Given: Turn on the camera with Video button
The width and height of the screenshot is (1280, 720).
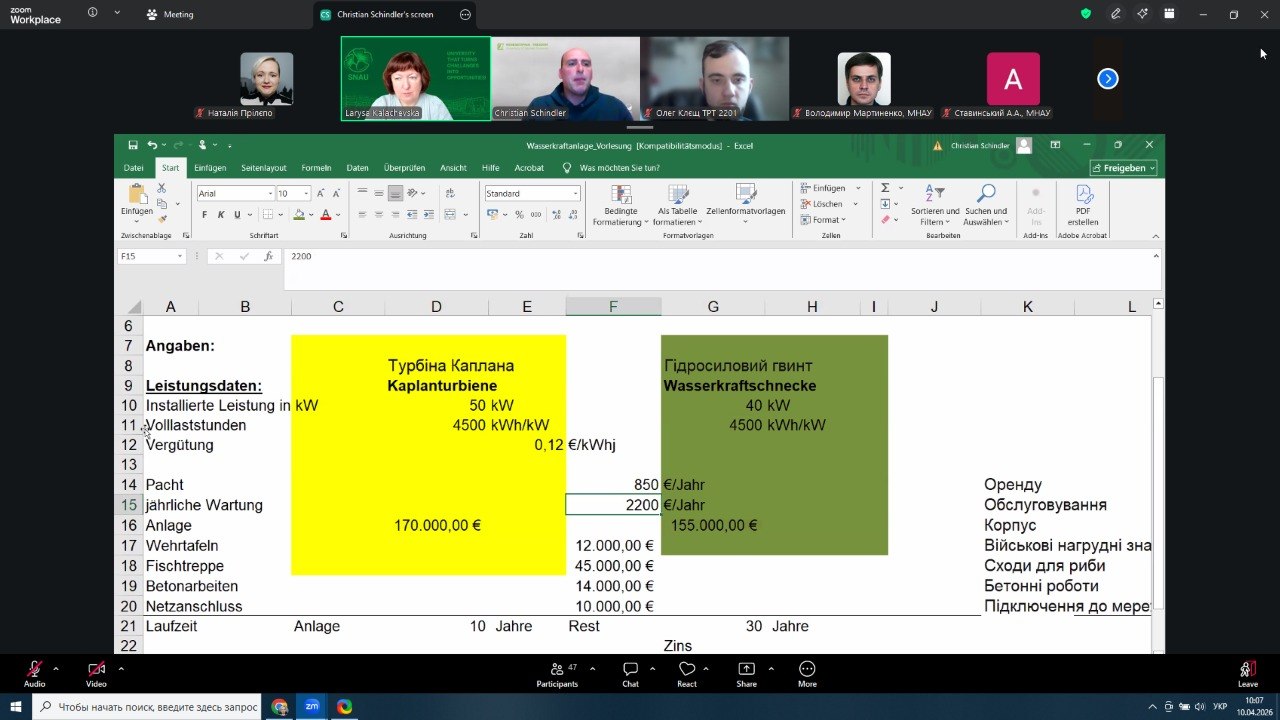Looking at the screenshot, I should [x=96, y=670].
